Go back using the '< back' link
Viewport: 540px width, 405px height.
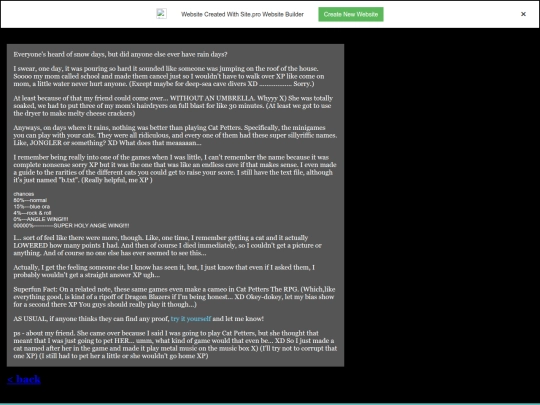pos(24,380)
